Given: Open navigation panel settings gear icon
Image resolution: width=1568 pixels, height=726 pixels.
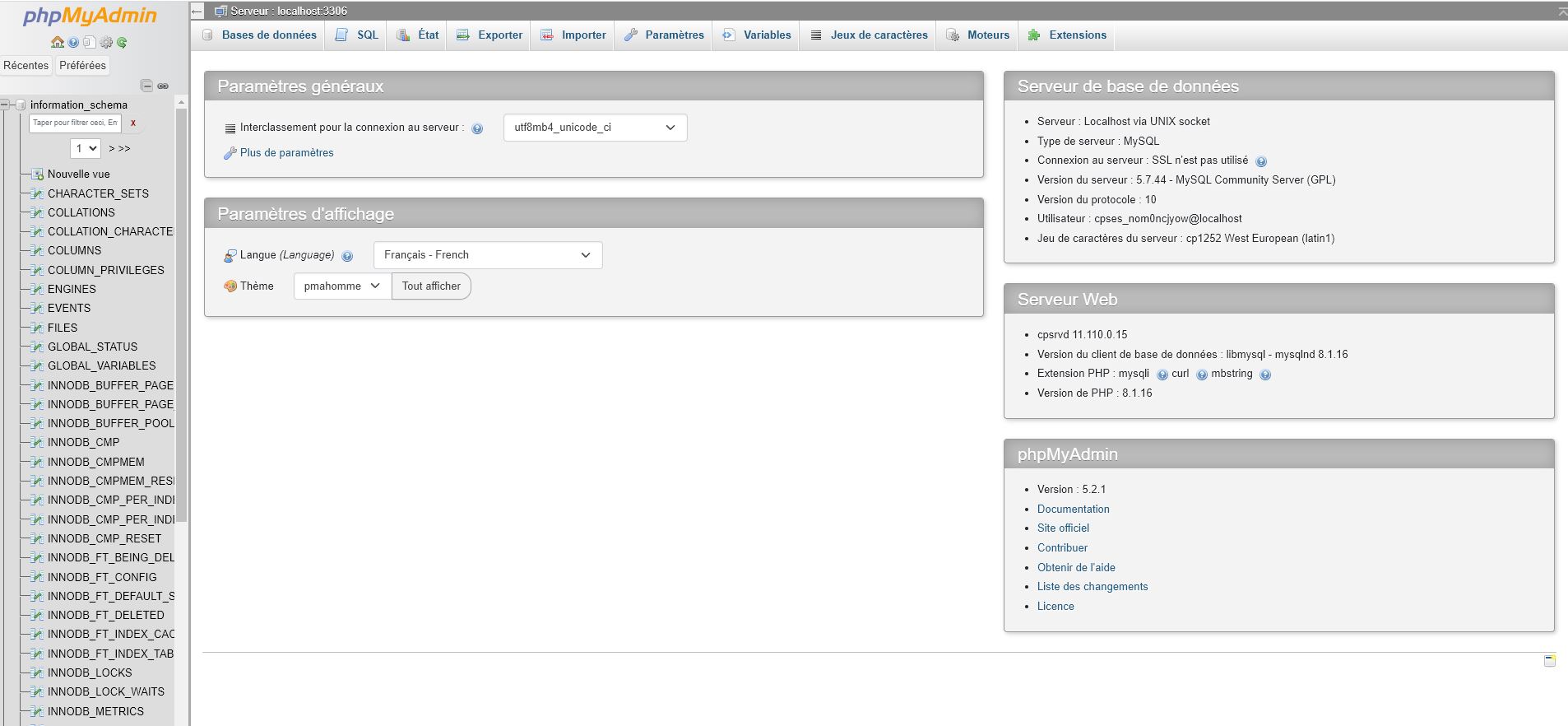Looking at the screenshot, I should tap(106, 42).
